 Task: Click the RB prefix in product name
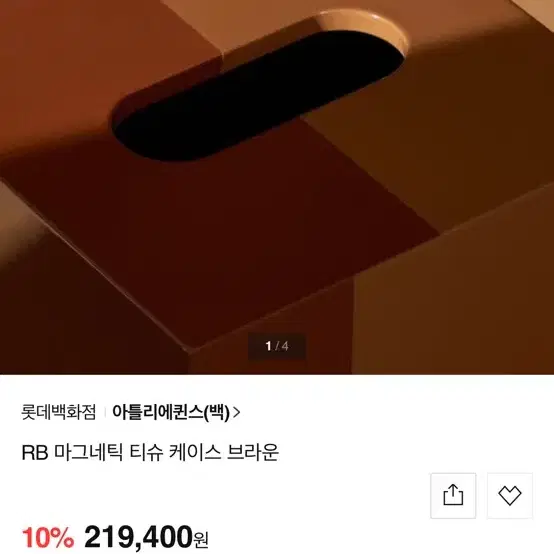pos(35,453)
